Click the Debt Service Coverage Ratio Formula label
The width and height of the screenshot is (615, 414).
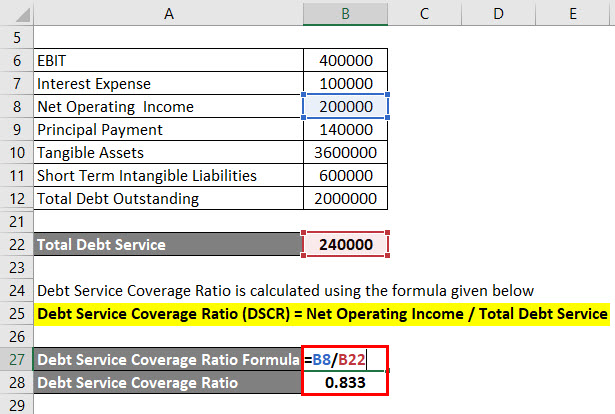(x=168, y=360)
